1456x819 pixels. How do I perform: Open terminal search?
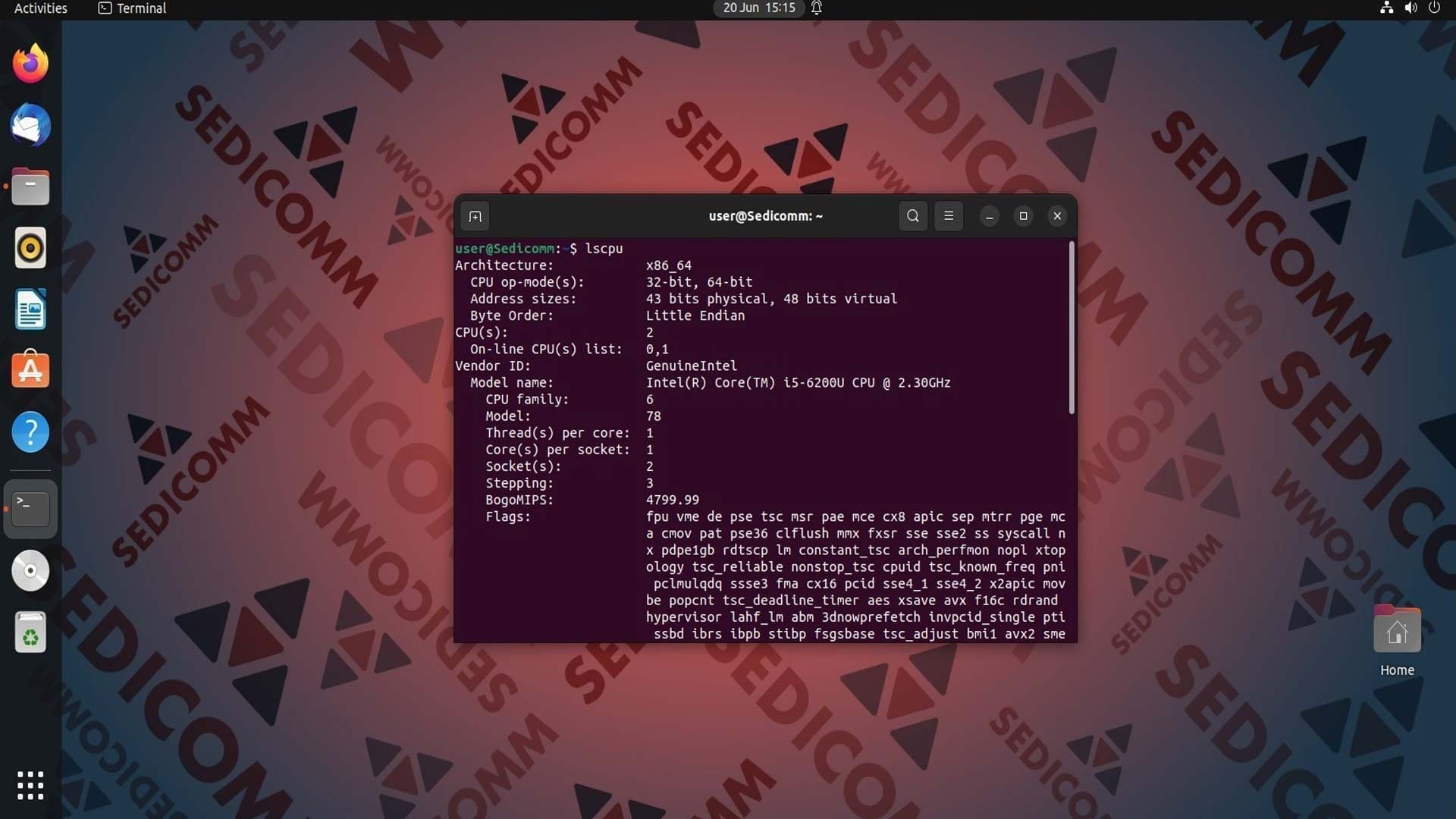(913, 216)
